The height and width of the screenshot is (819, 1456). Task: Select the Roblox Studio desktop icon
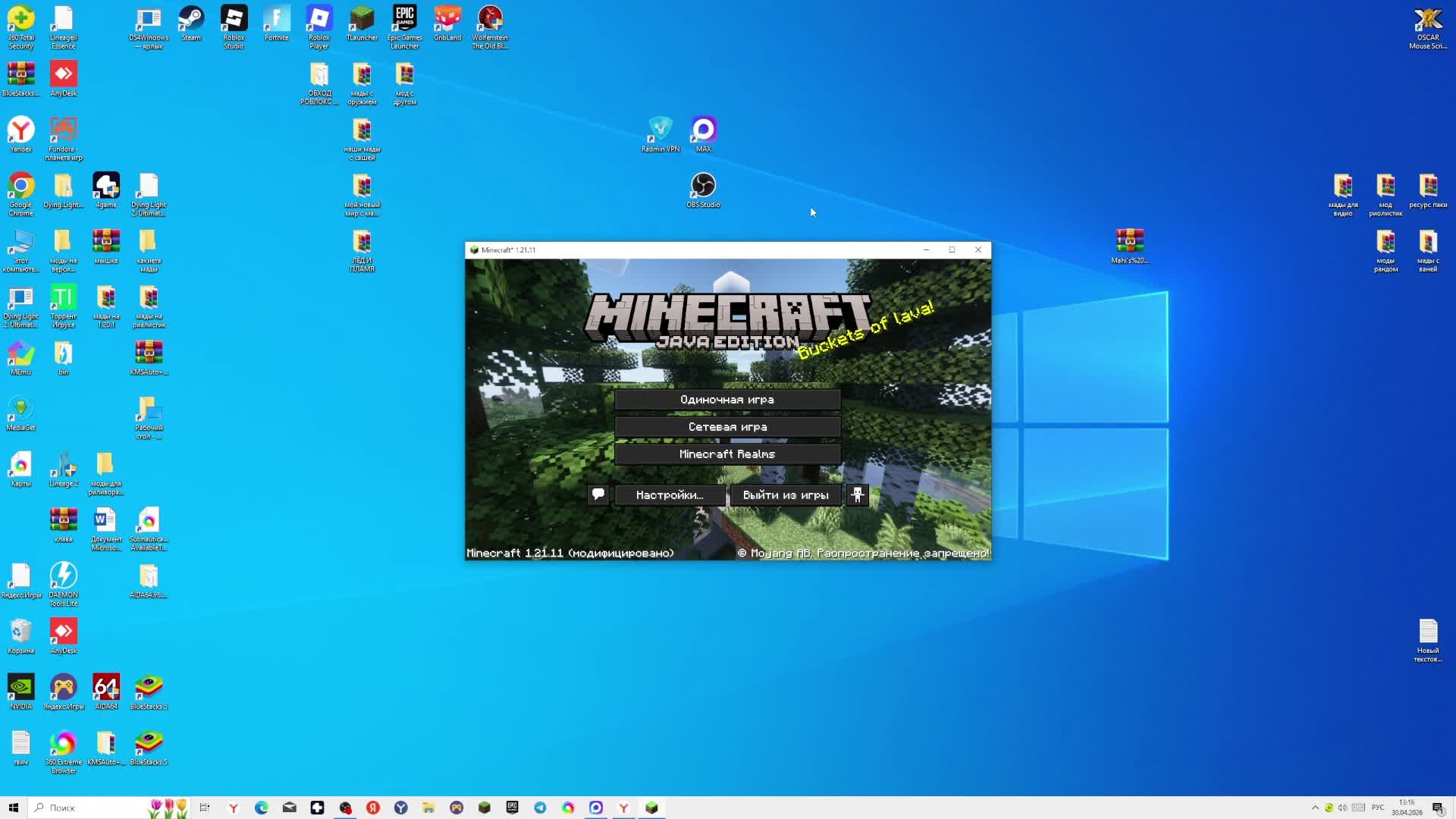click(234, 24)
